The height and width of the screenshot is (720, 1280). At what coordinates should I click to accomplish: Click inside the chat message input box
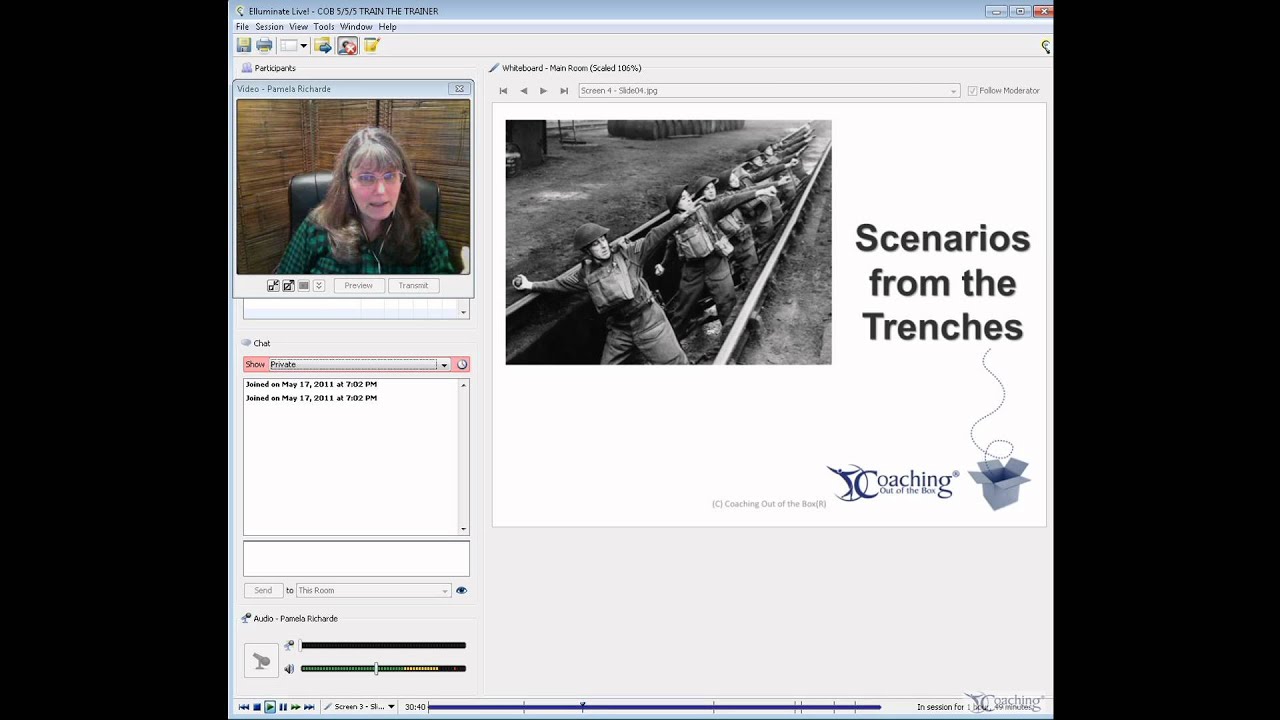[356, 559]
